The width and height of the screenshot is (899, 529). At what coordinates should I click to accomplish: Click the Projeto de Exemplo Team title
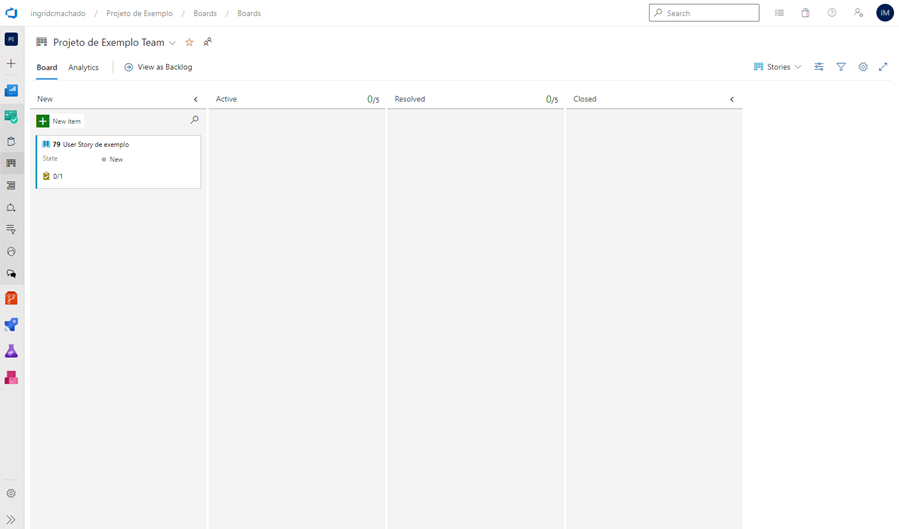pos(109,42)
